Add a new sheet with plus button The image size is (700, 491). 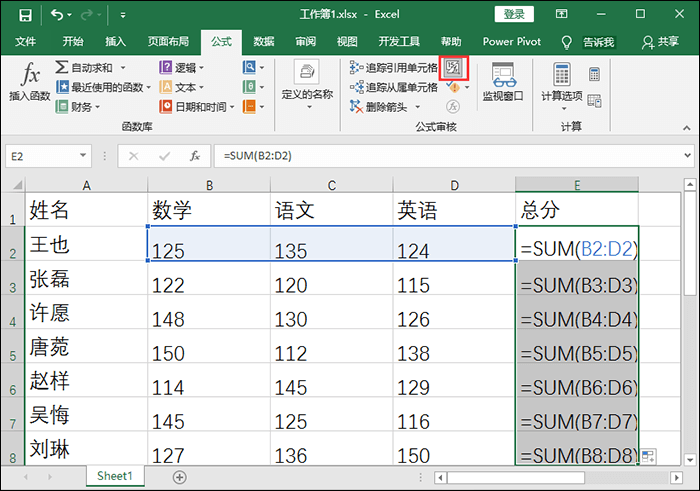(180, 477)
